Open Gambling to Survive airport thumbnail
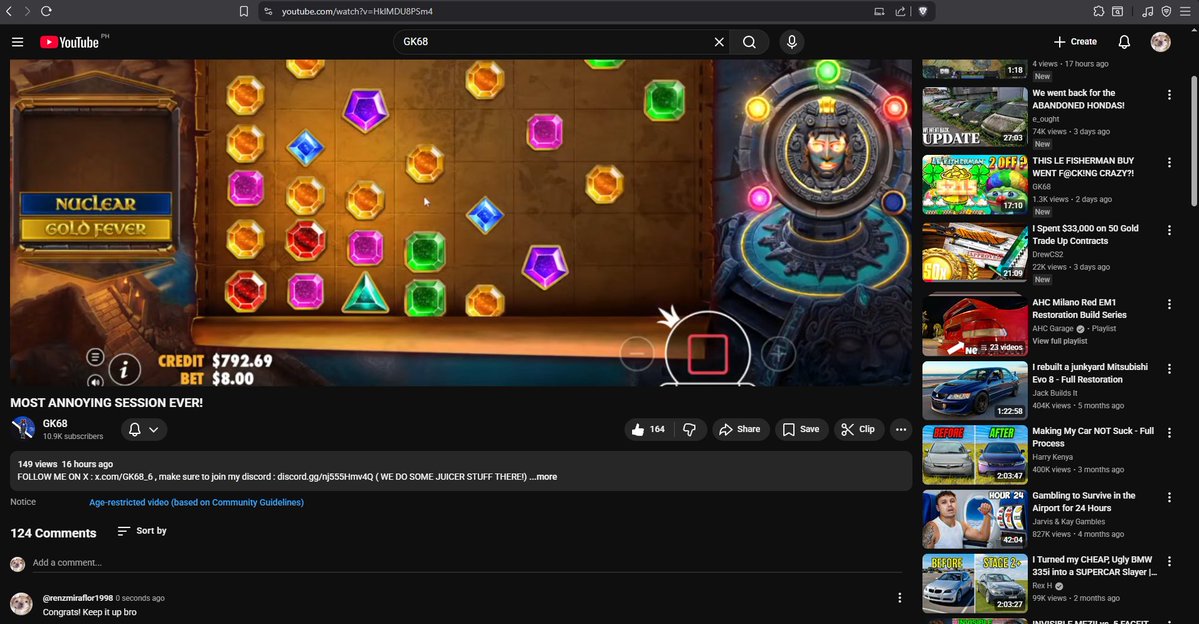The image size is (1199, 624). 975,518
